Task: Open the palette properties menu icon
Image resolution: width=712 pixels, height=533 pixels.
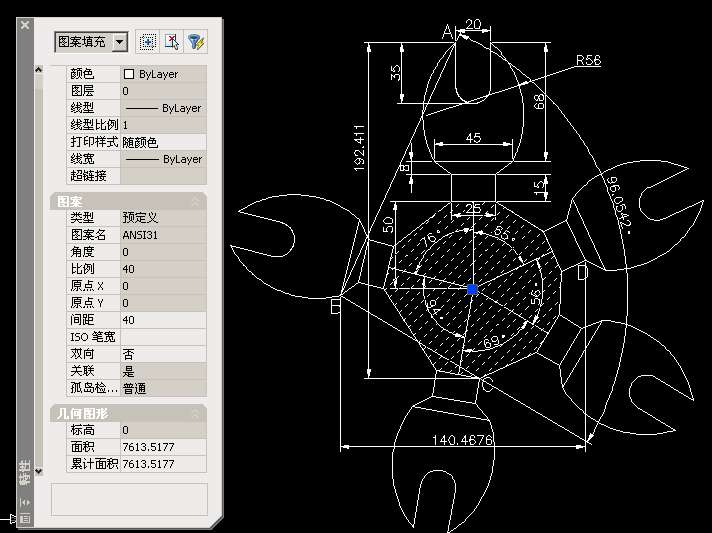Action: click(25, 518)
